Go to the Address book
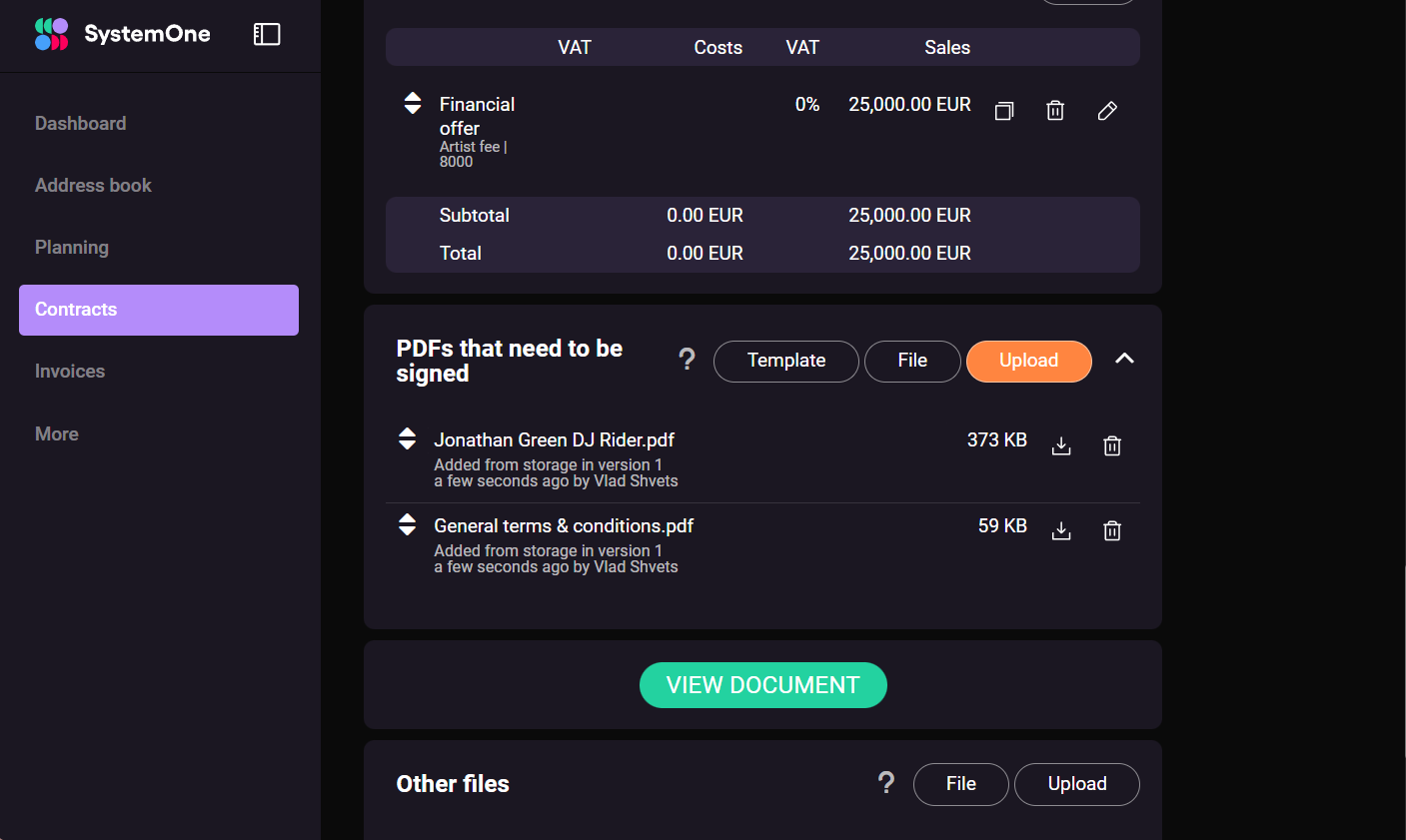1406x840 pixels. pos(93,185)
